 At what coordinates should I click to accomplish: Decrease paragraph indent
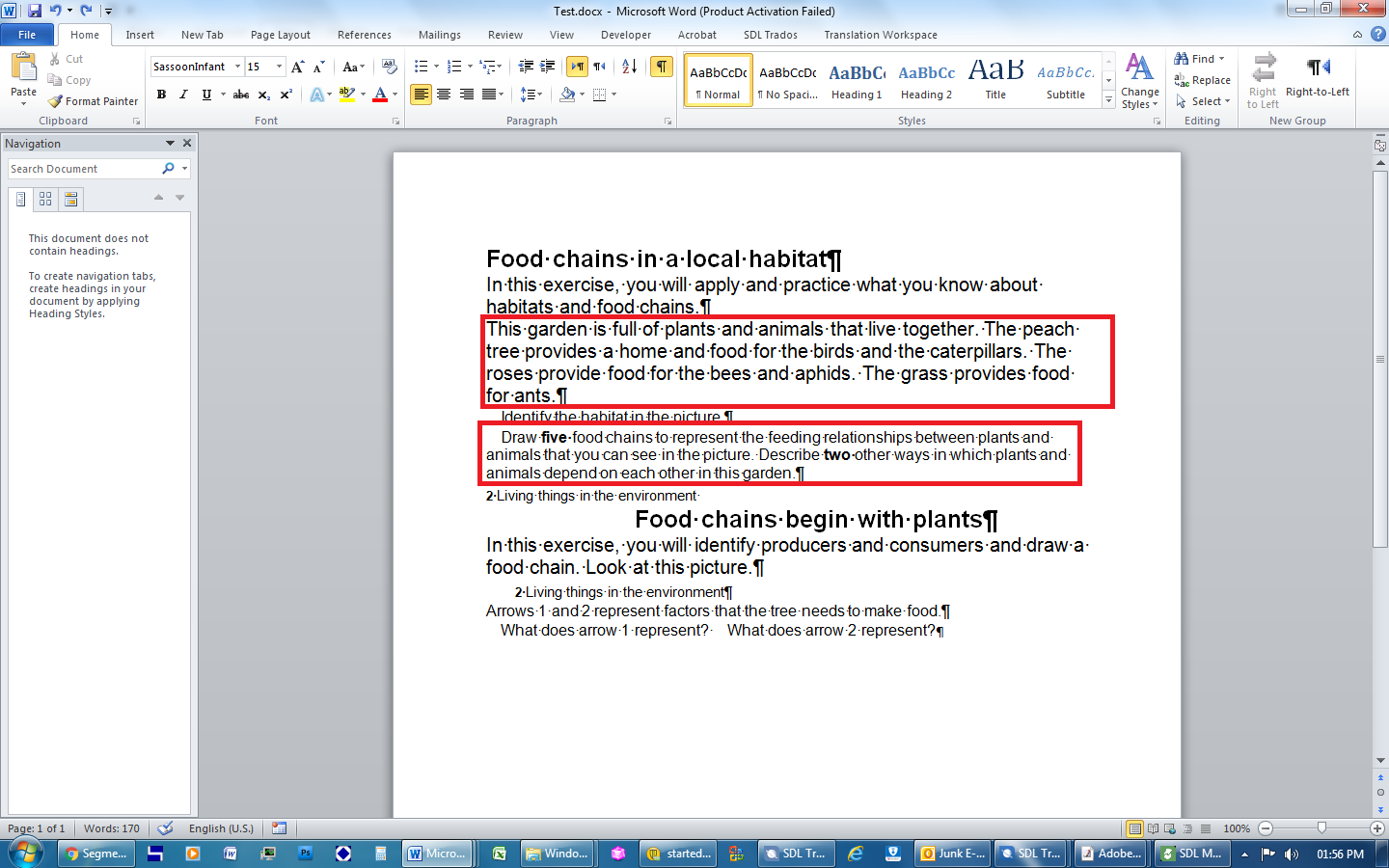pos(526,67)
